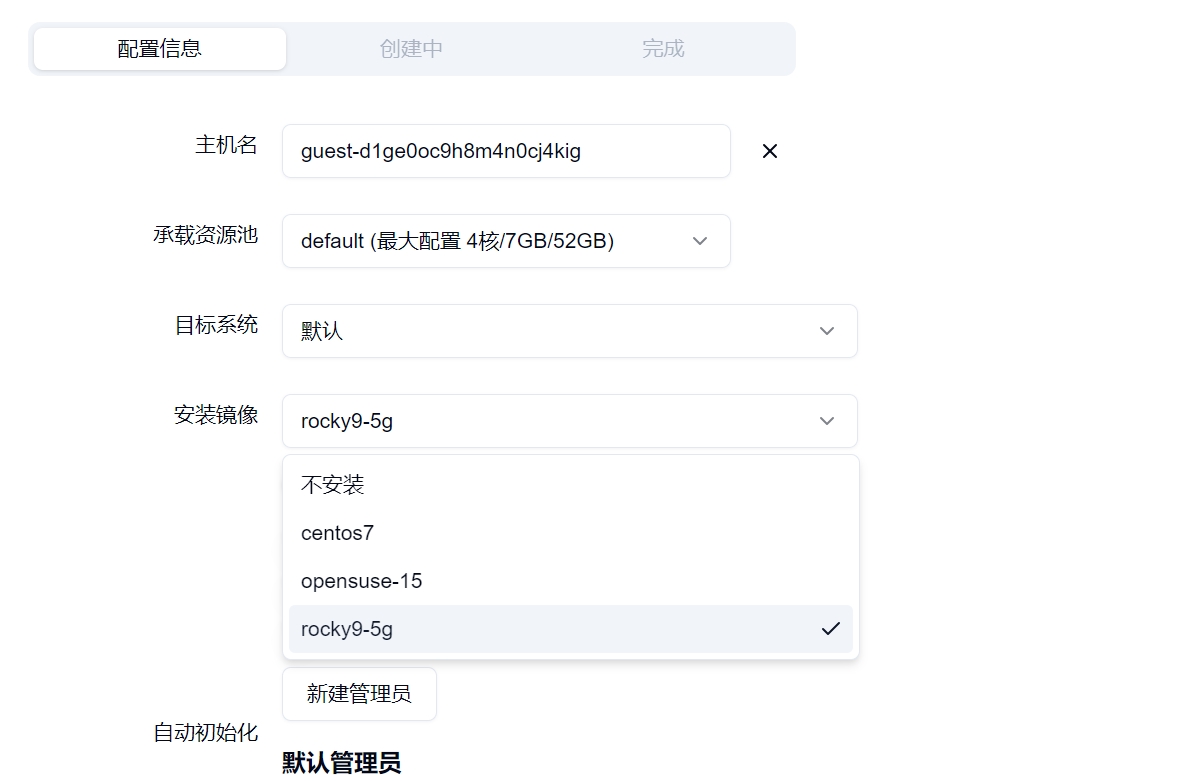Clear the hostname with the X icon

(x=769, y=152)
